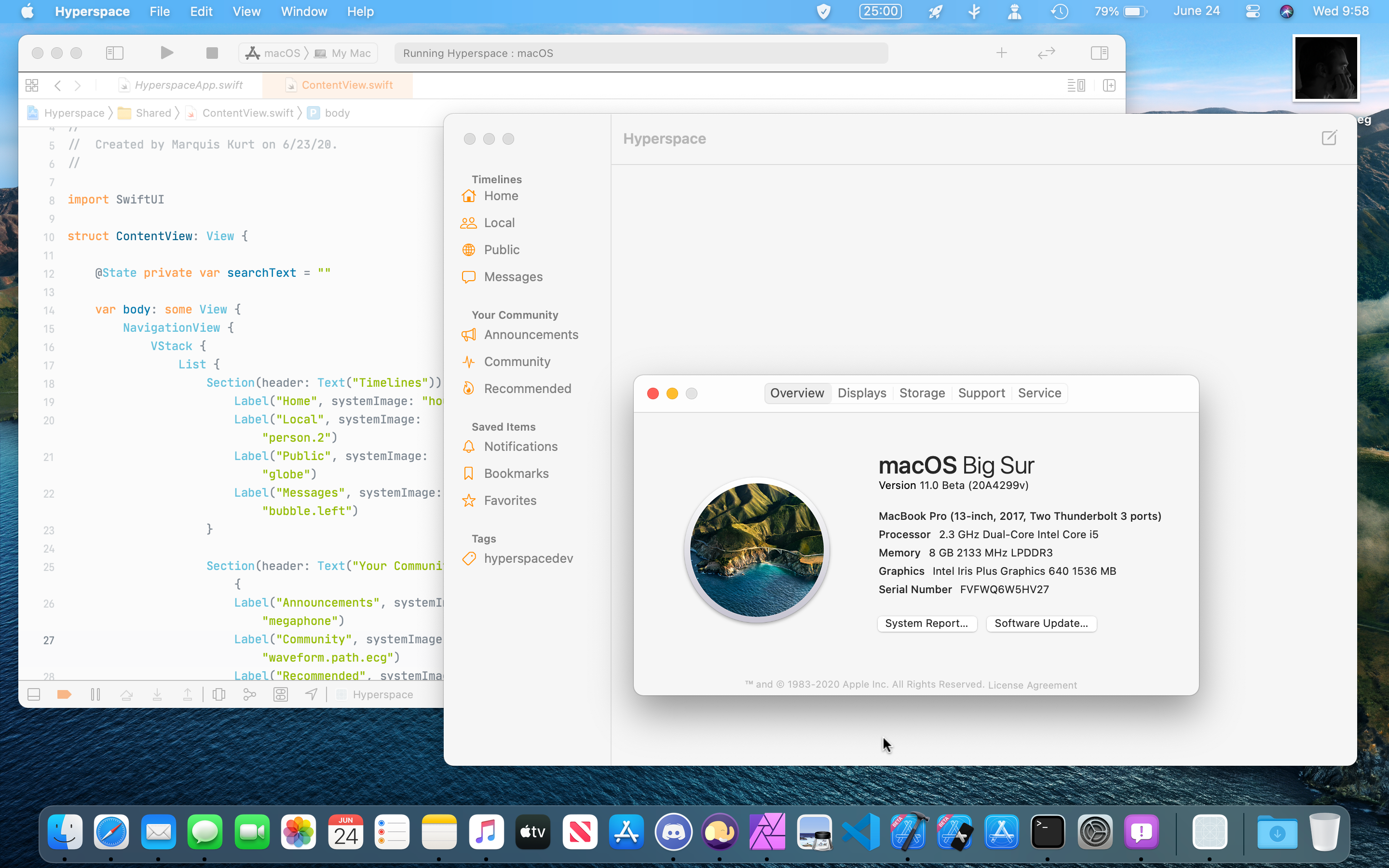Click Software Update button

click(1041, 624)
